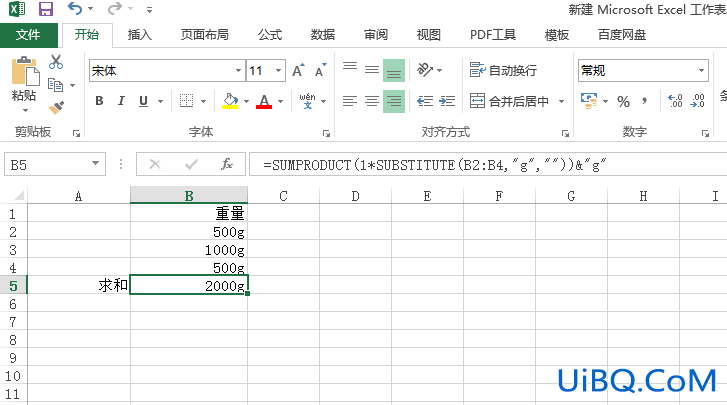Screen dimensions: 727x405
Task: Open the 对齐方式 alignment dialog launcher
Action: pyautogui.click(x=565, y=133)
